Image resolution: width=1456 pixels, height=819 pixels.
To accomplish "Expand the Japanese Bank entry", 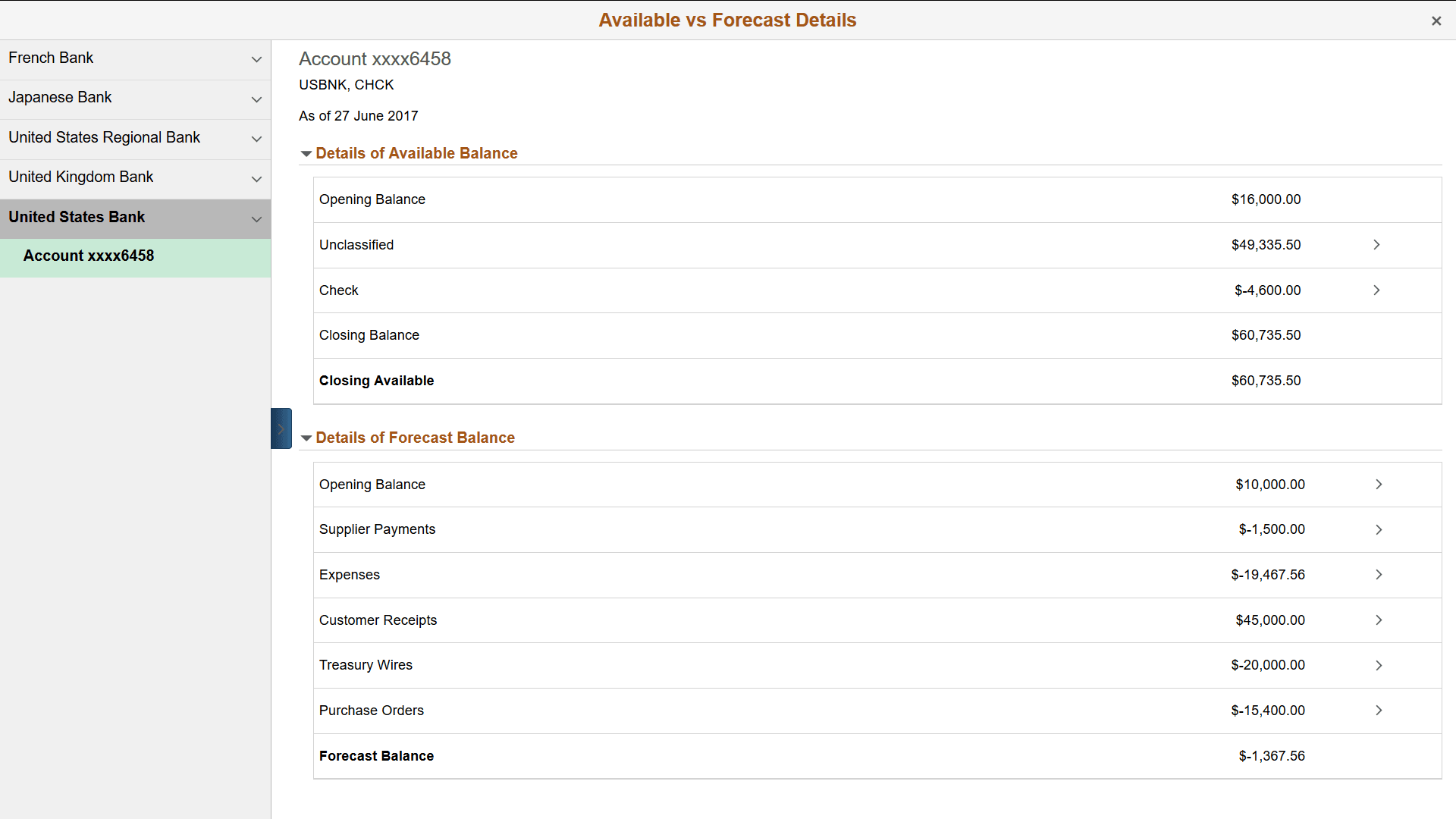I will point(256,99).
